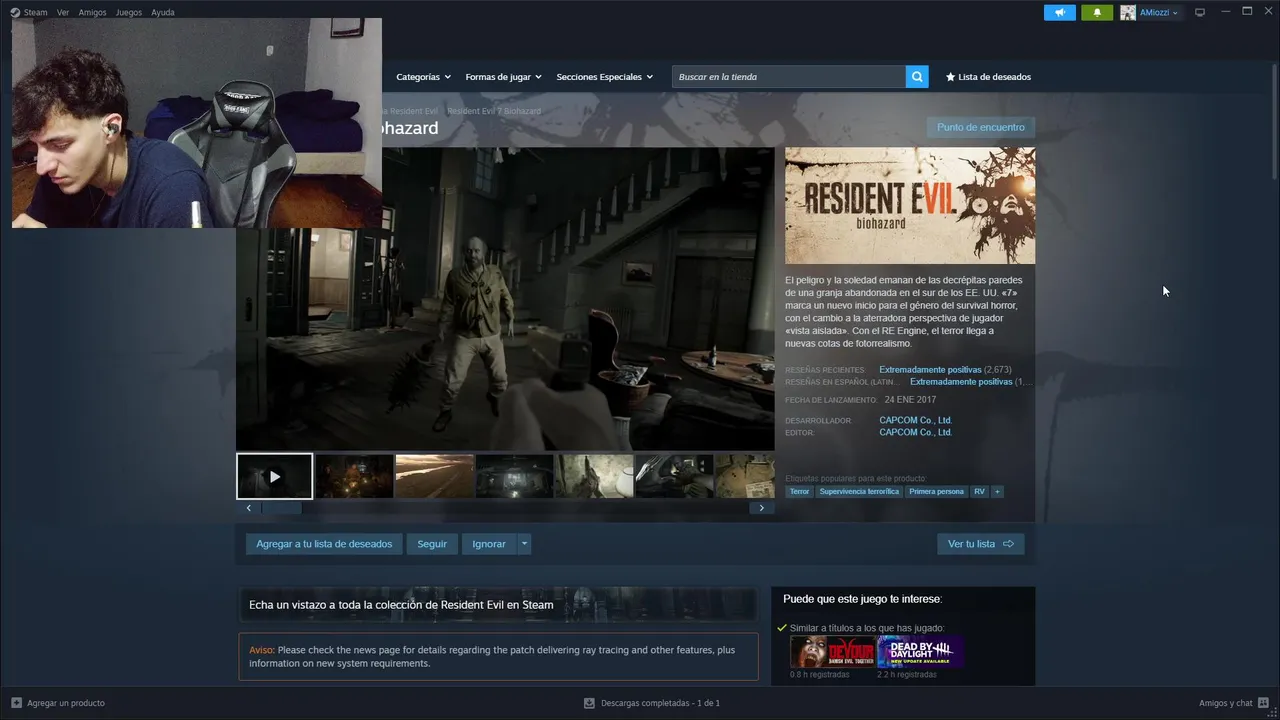
Task: Open the dropdown arrow beside Ignorar
Action: pos(524,544)
